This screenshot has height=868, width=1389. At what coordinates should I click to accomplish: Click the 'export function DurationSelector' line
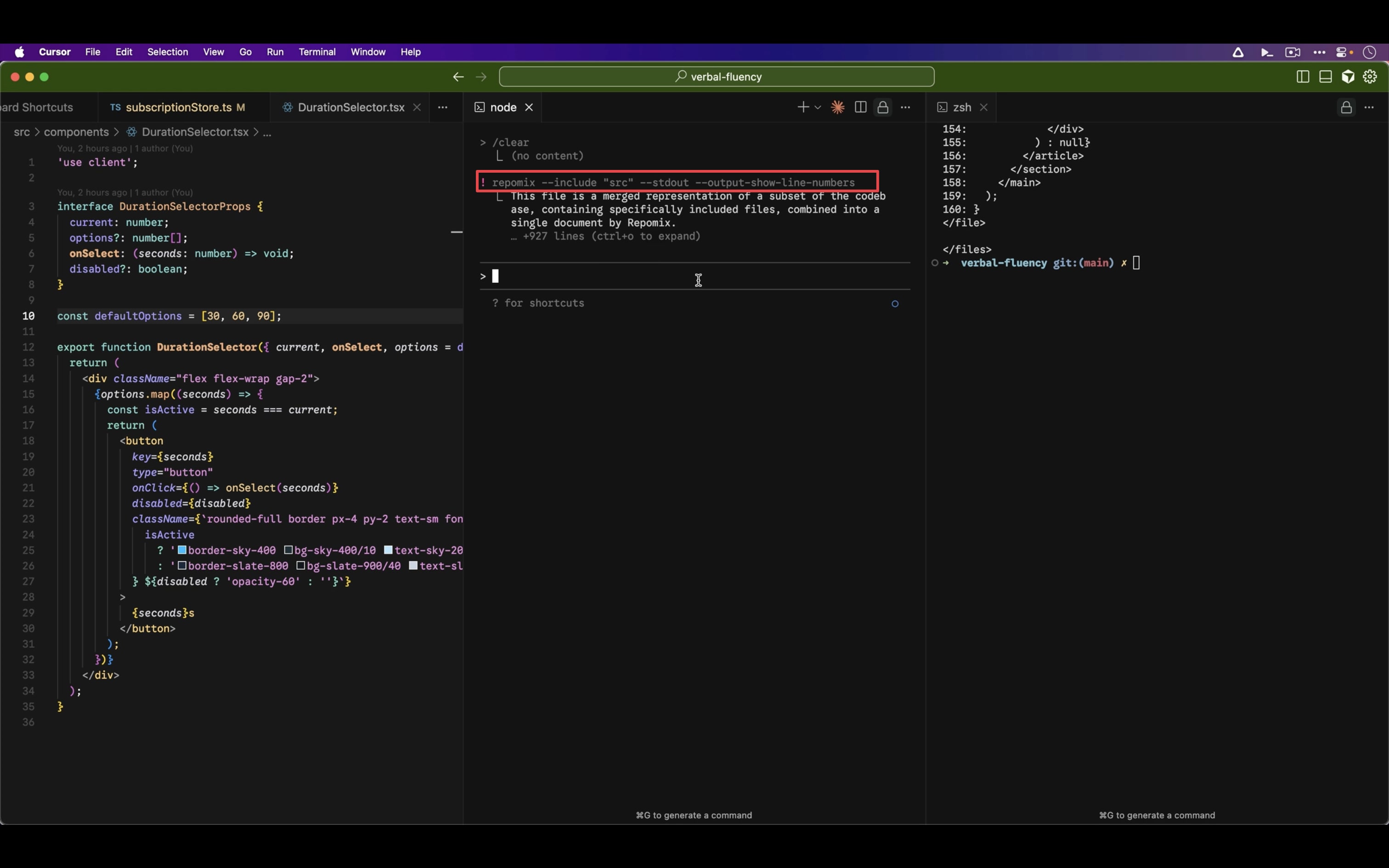tap(260, 347)
